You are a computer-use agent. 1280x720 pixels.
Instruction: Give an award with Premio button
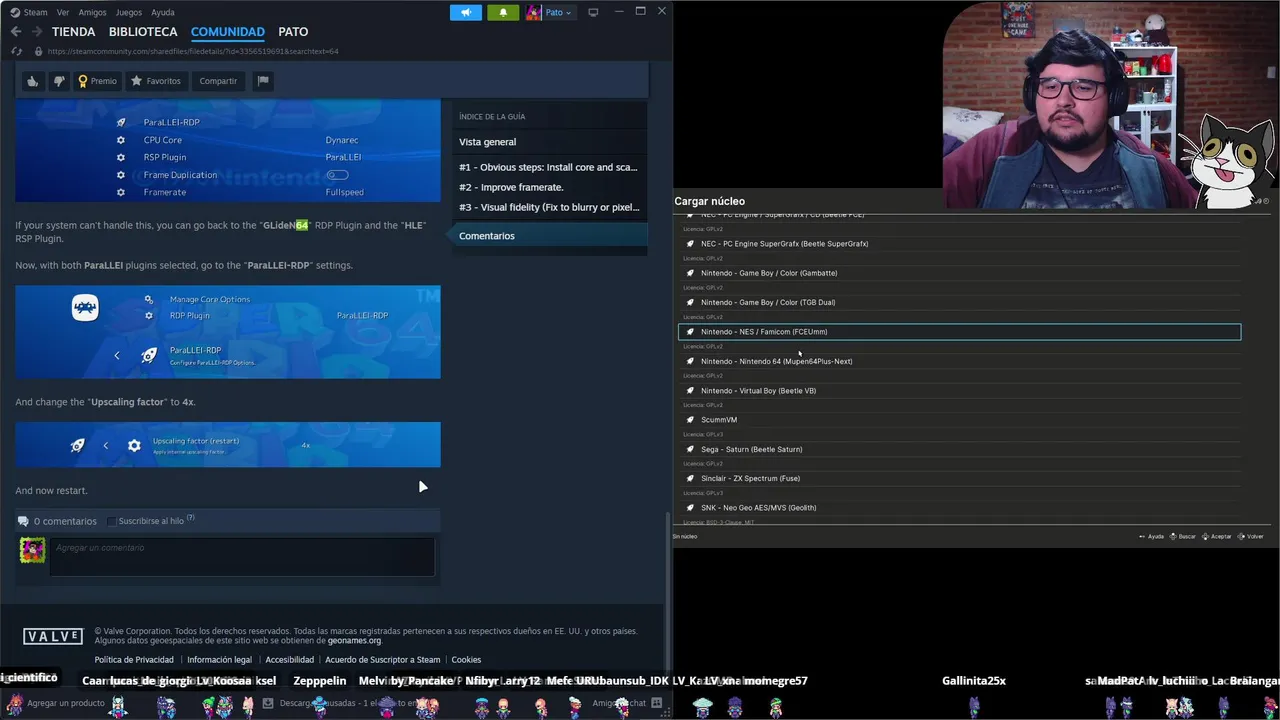[98, 81]
